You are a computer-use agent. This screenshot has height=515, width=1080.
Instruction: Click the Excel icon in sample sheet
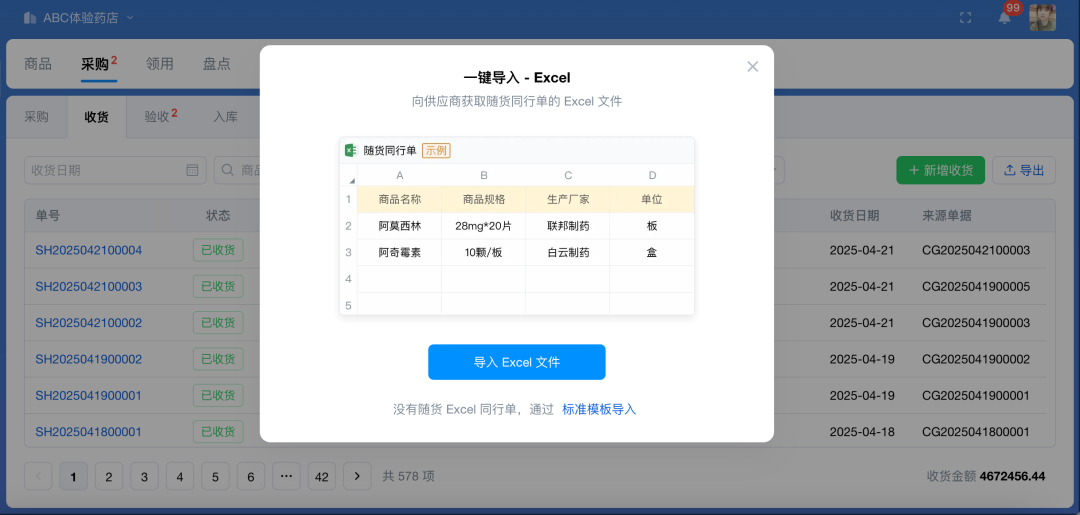click(x=351, y=150)
